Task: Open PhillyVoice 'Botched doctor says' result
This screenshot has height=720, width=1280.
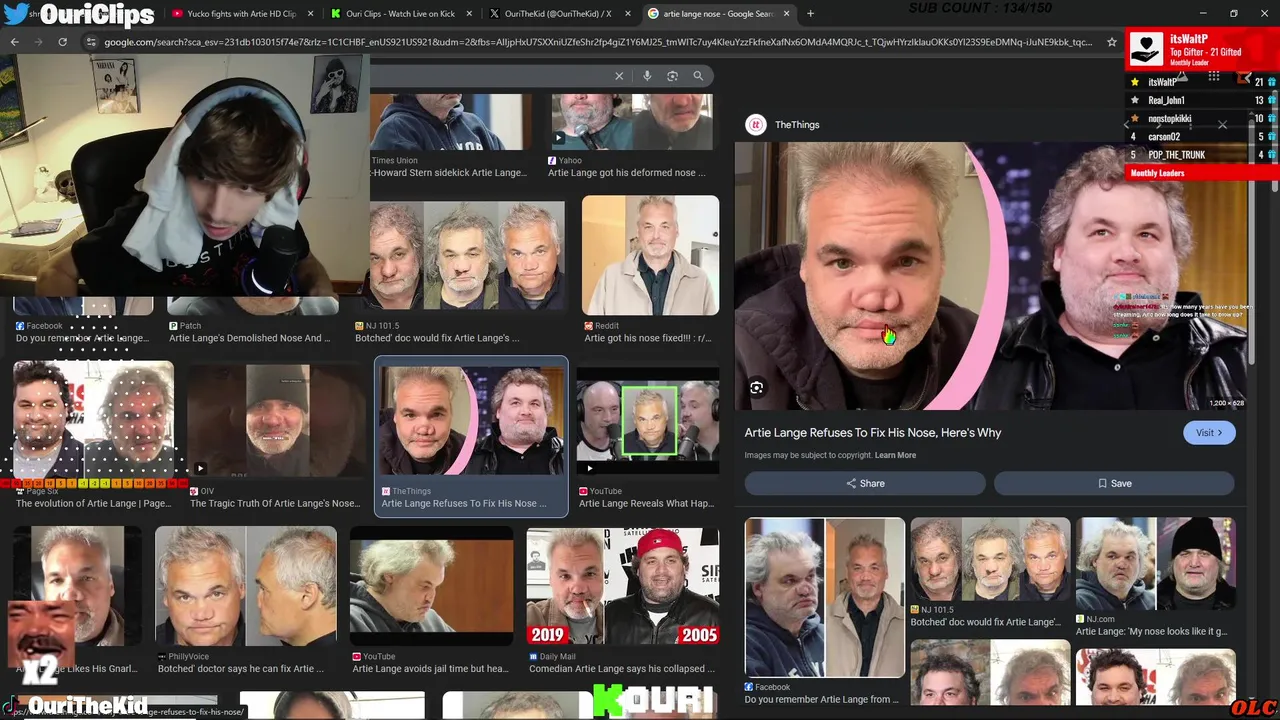Action: (x=246, y=600)
